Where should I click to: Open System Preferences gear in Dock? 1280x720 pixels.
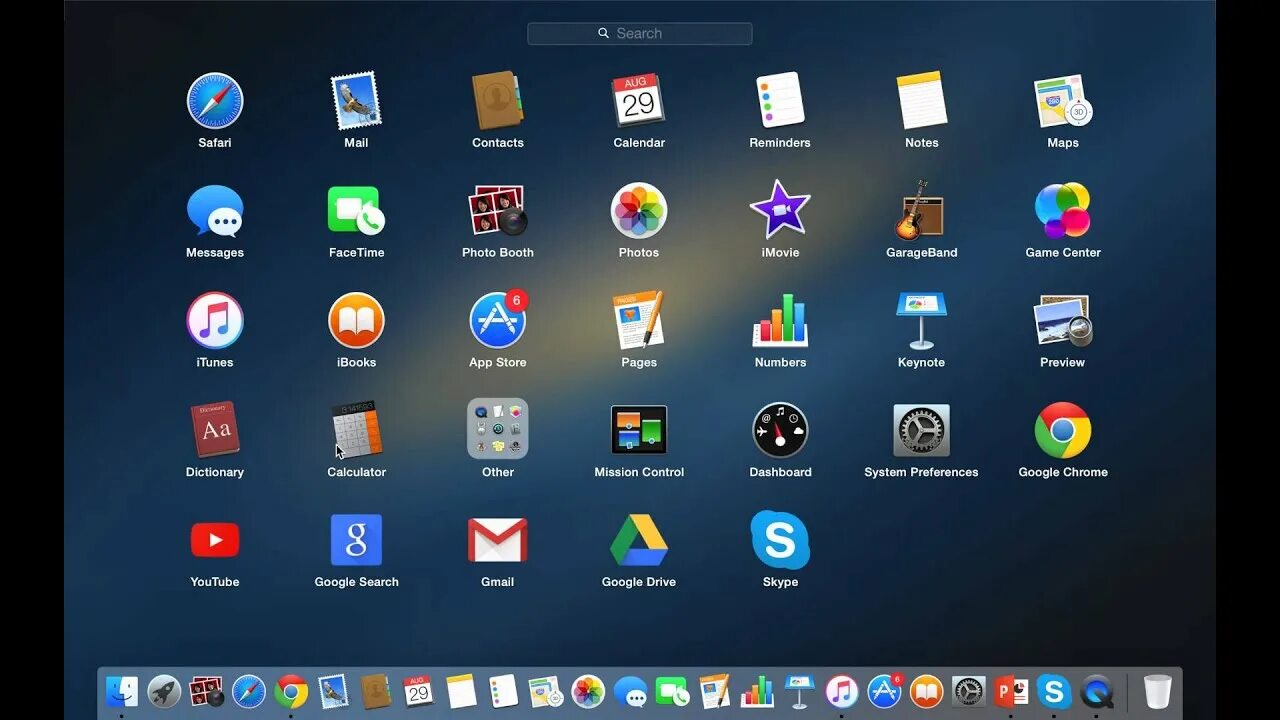[969, 691]
